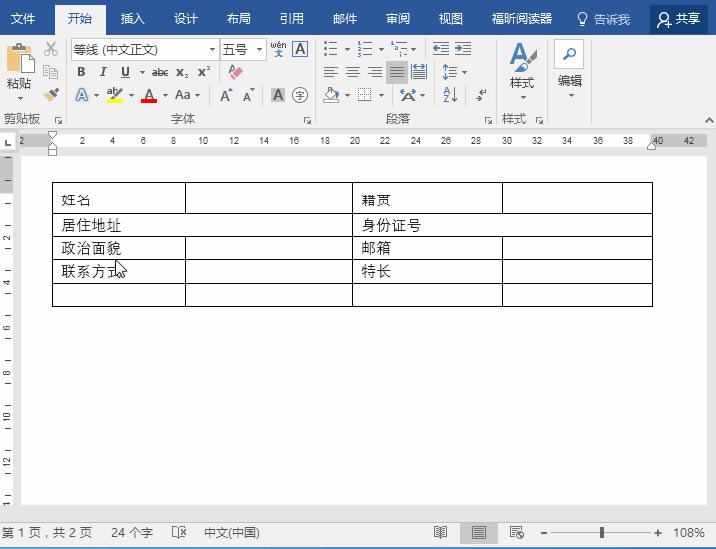Click the Format Painter brush icon

coord(52,94)
